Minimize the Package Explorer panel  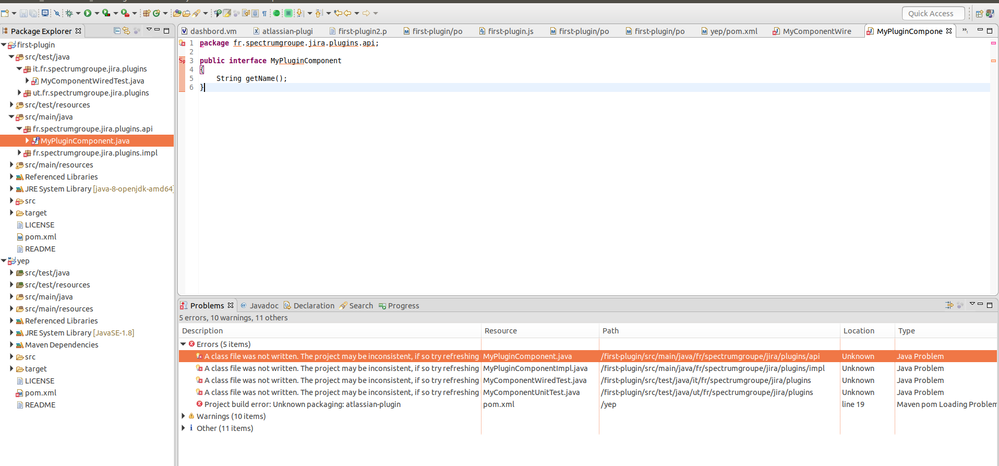157,29
